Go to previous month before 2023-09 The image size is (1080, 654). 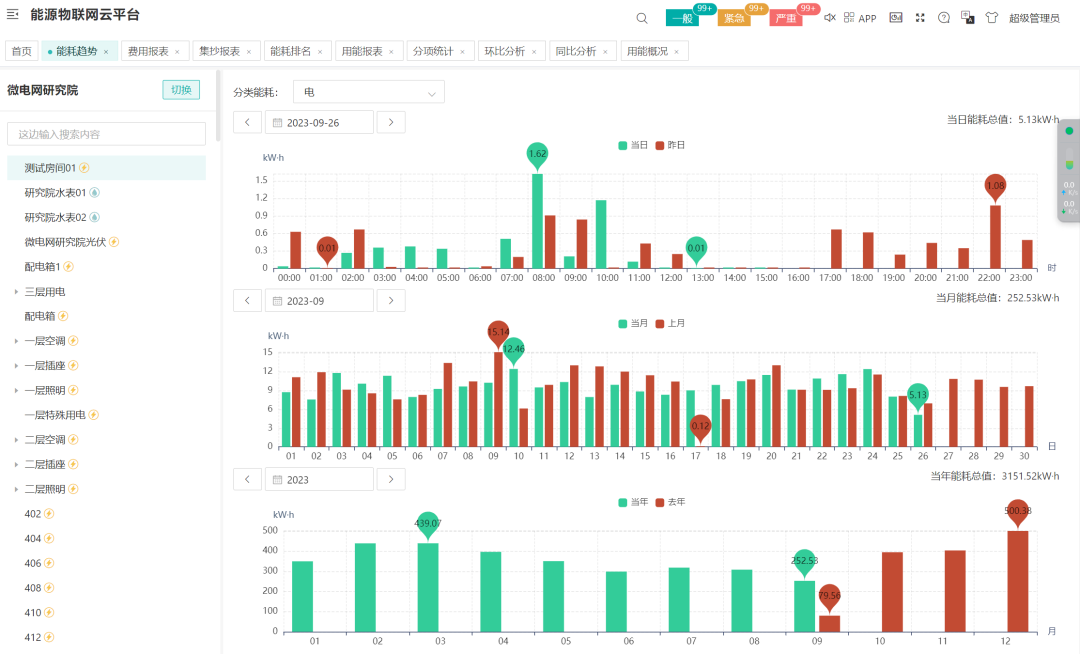click(247, 301)
